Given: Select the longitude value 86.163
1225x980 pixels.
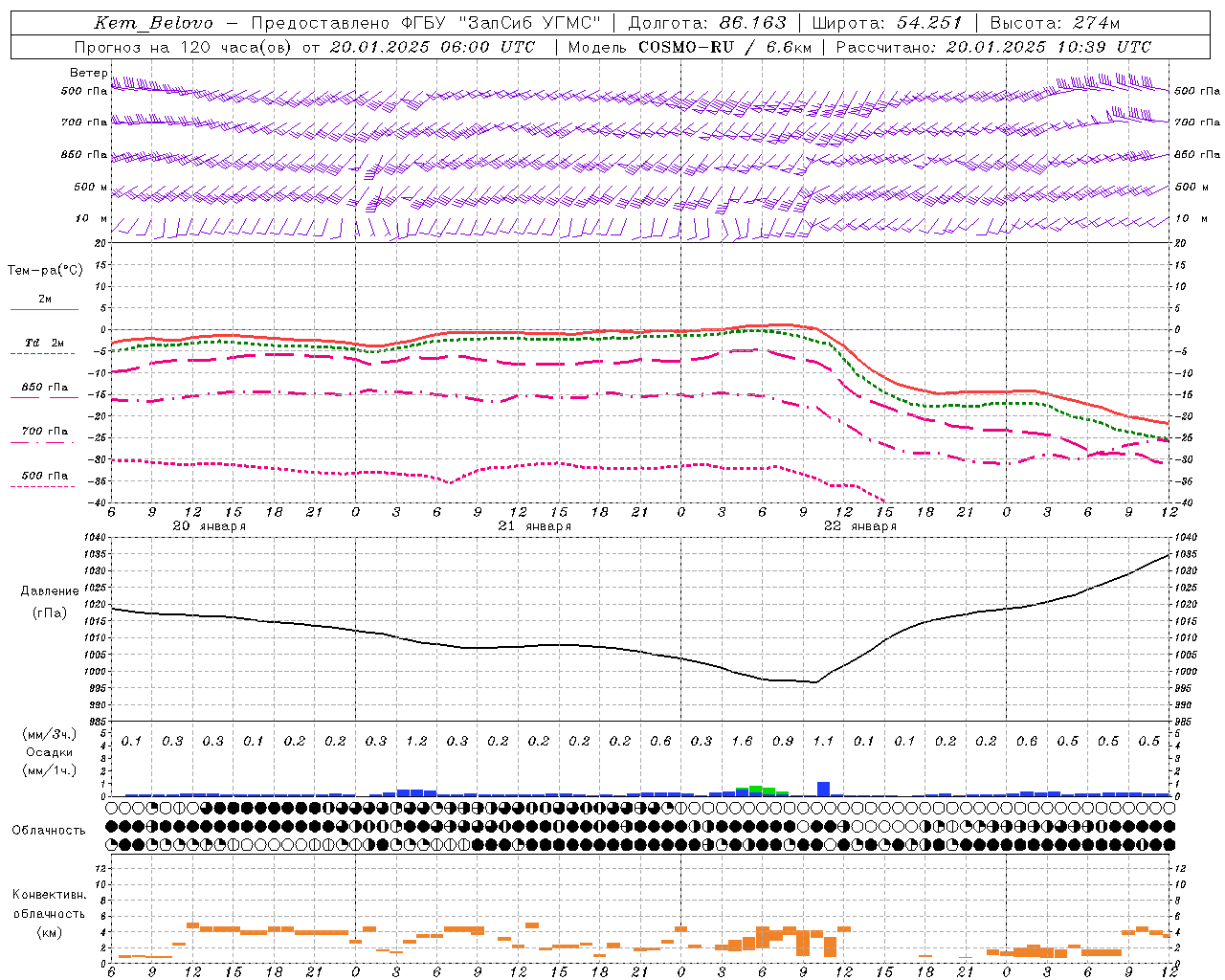Looking at the screenshot, I should 752,23.
